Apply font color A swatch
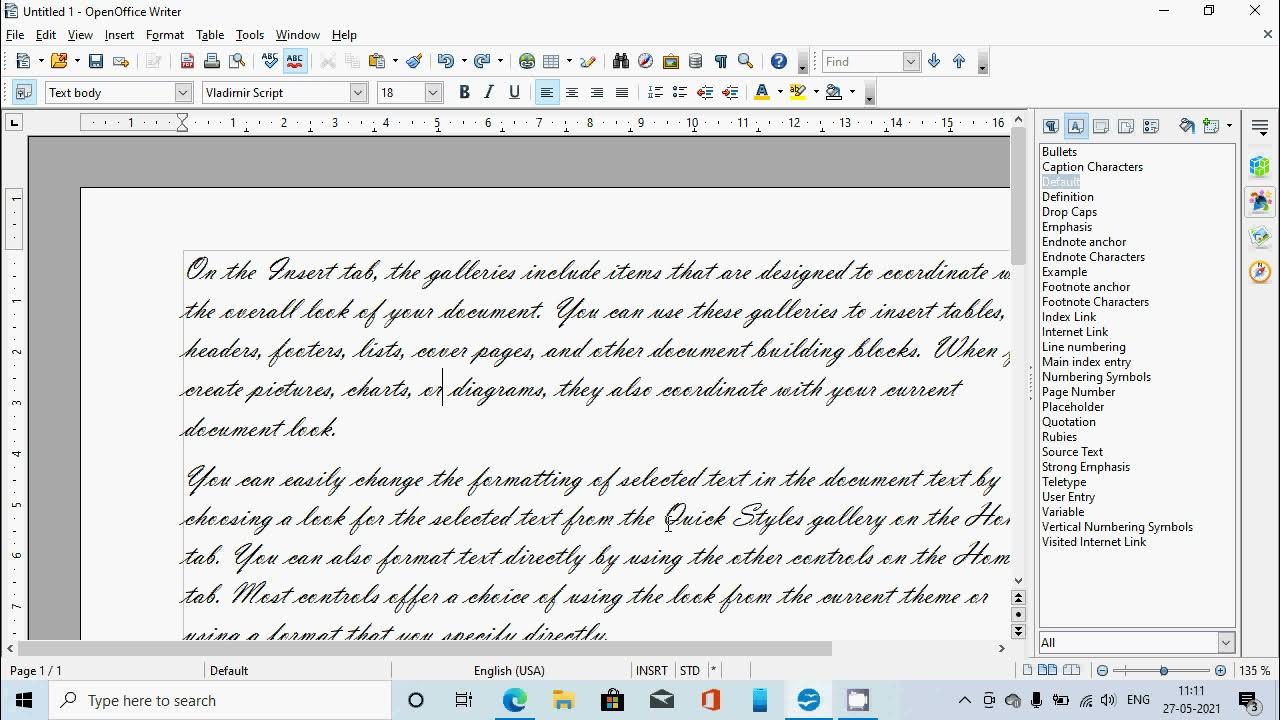 coord(762,92)
